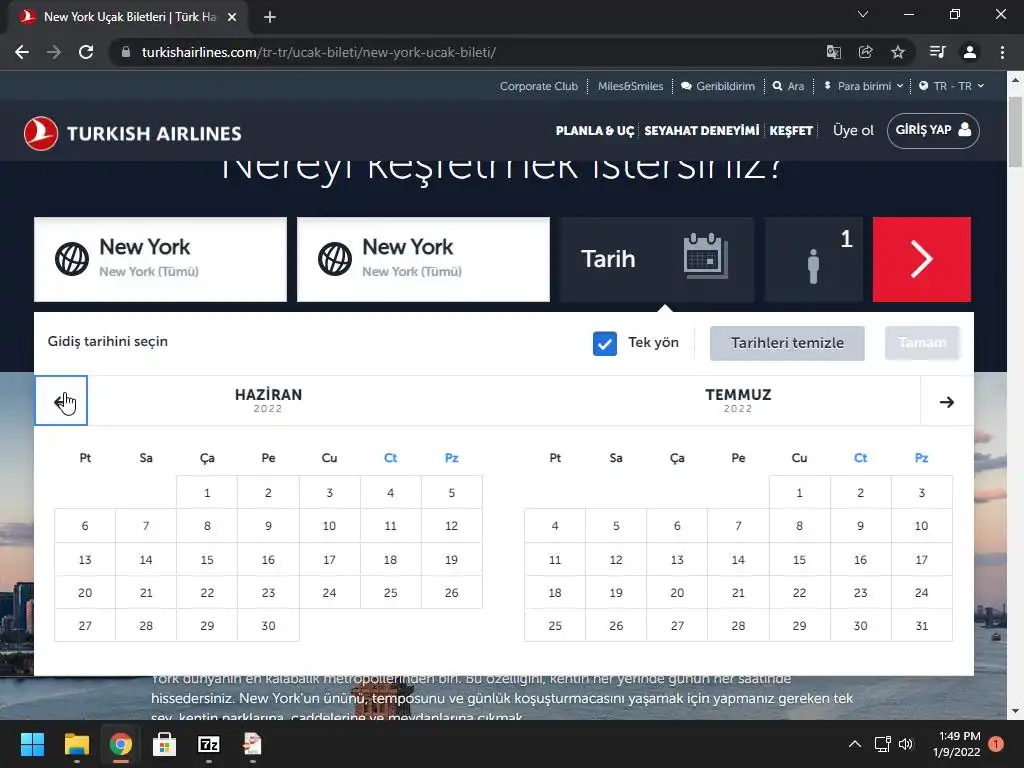
Task: Open Windows Start menu
Action: (32, 744)
